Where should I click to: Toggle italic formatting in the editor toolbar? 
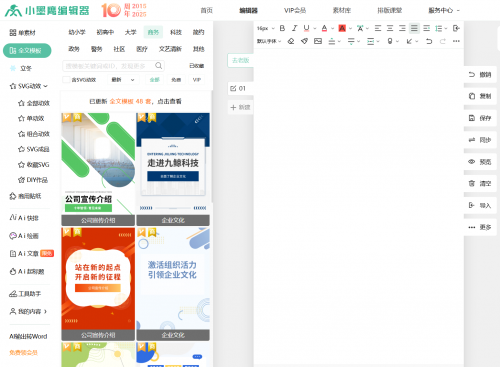tap(294, 28)
